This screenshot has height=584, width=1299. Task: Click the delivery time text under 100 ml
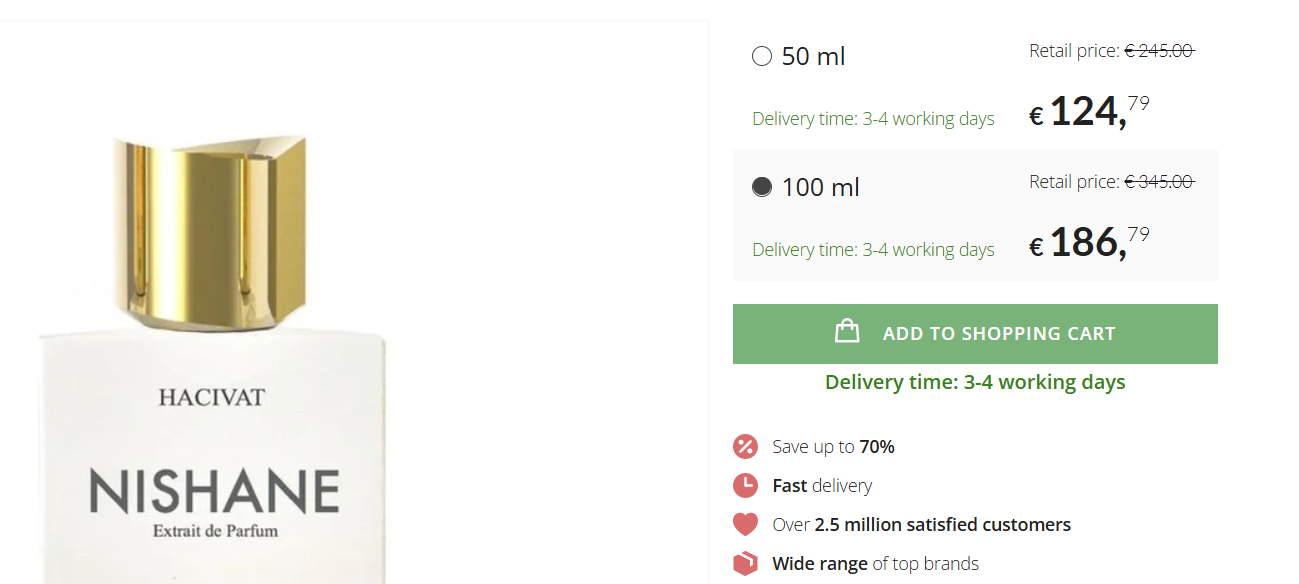(873, 250)
